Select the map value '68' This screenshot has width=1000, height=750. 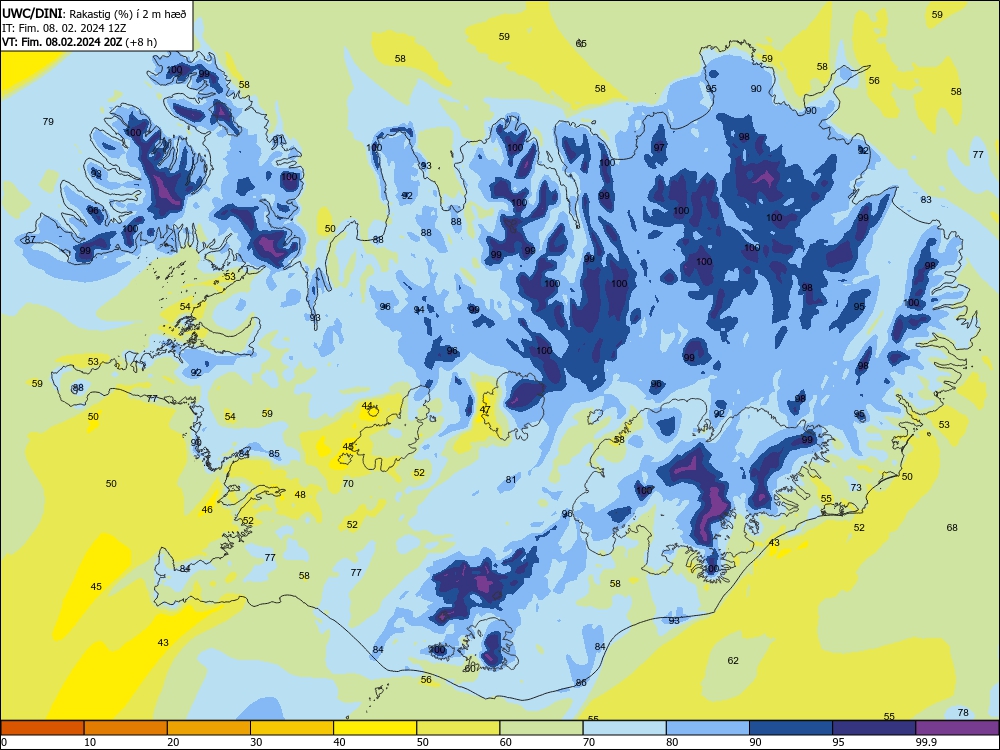coord(952,527)
